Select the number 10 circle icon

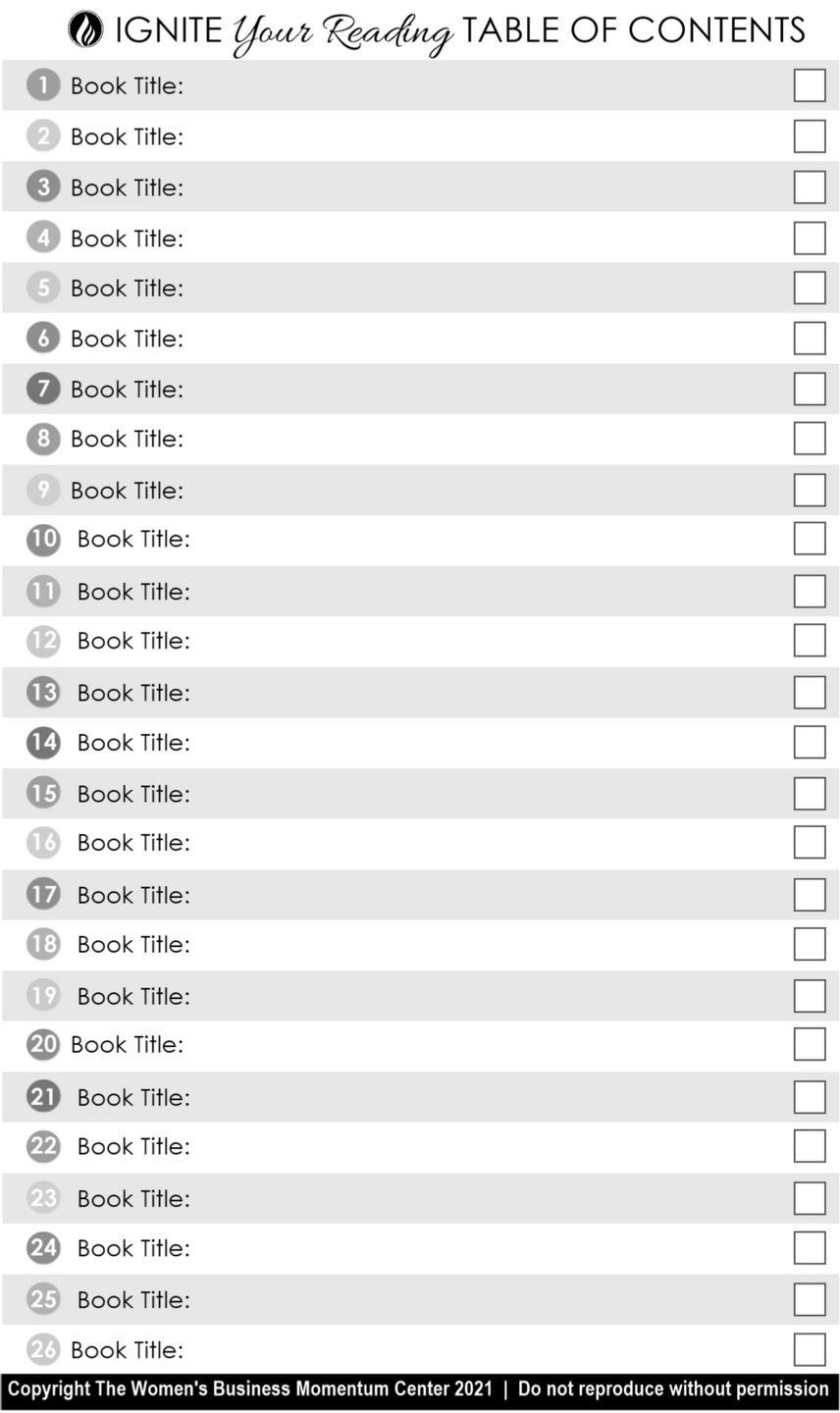[x=43, y=539]
